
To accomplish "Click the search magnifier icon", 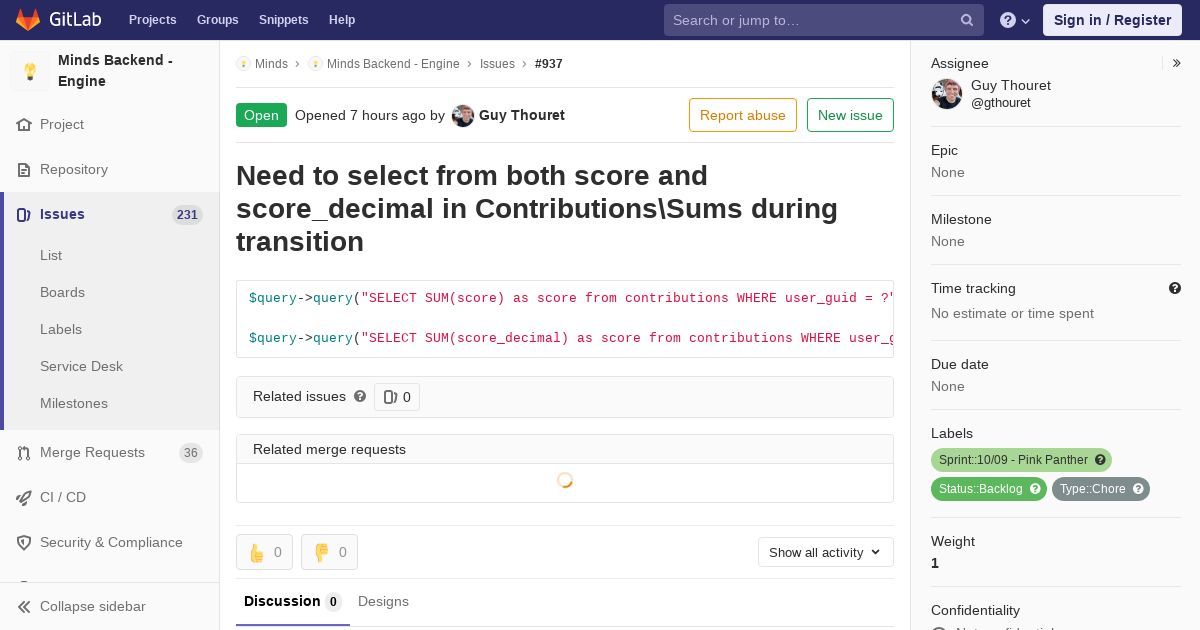I will (967, 20).
